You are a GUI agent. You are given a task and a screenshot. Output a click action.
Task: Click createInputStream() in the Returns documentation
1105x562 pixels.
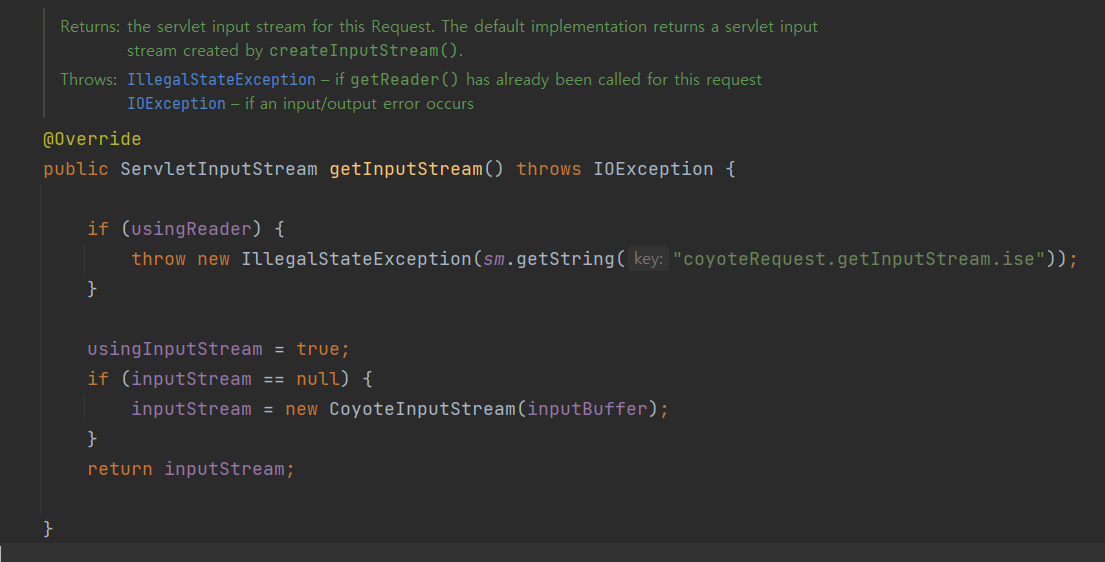click(x=364, y=51)
